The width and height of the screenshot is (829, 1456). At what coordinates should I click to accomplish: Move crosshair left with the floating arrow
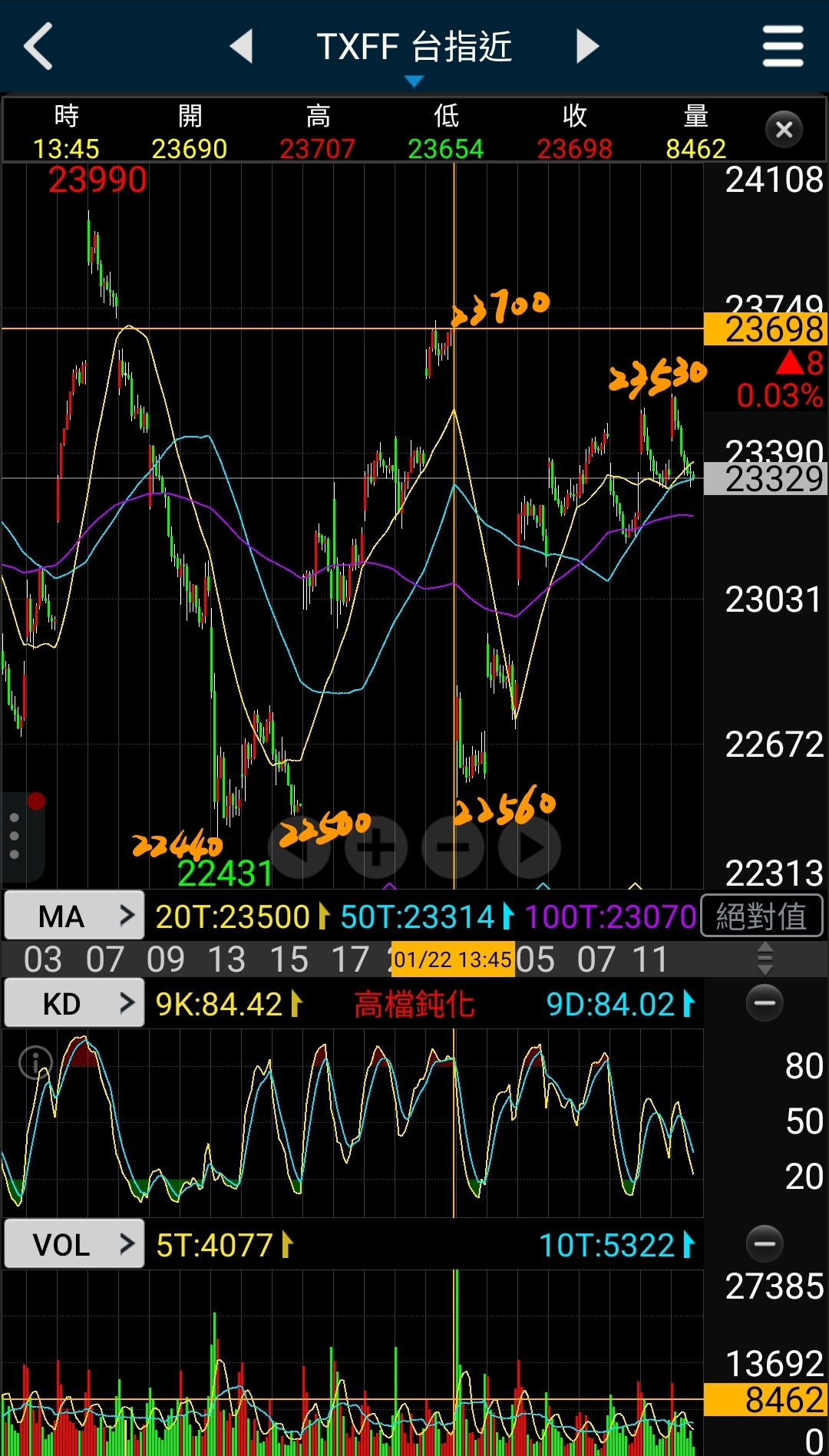coord(299,847)
